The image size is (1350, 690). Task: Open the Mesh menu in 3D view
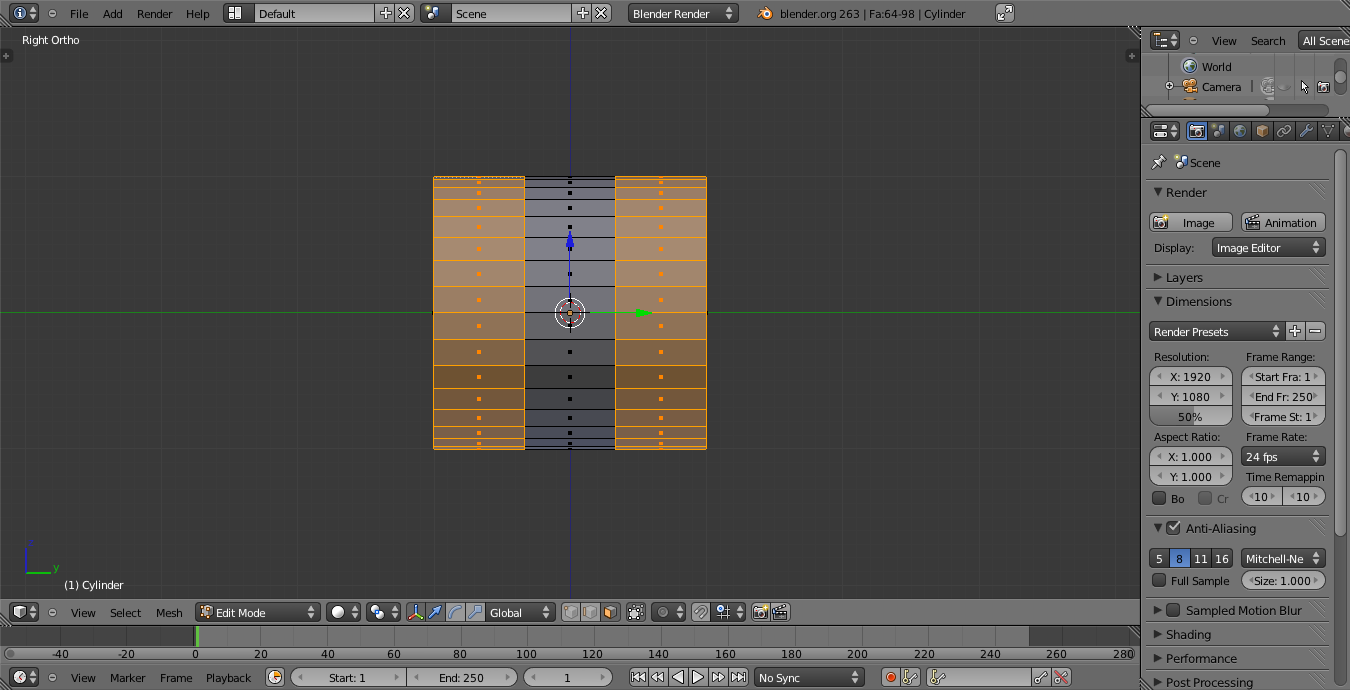click(169, 612)
